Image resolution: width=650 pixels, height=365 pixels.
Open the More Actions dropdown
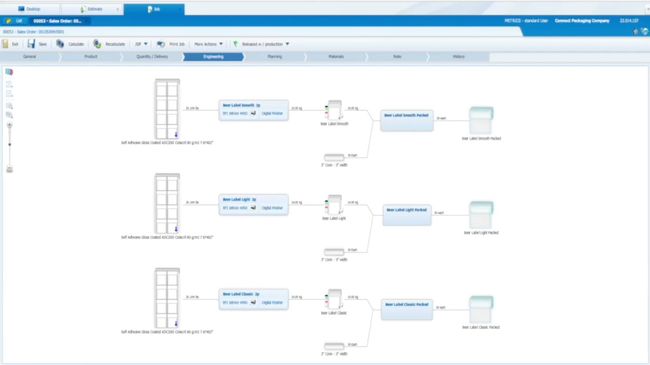(209, 44)
